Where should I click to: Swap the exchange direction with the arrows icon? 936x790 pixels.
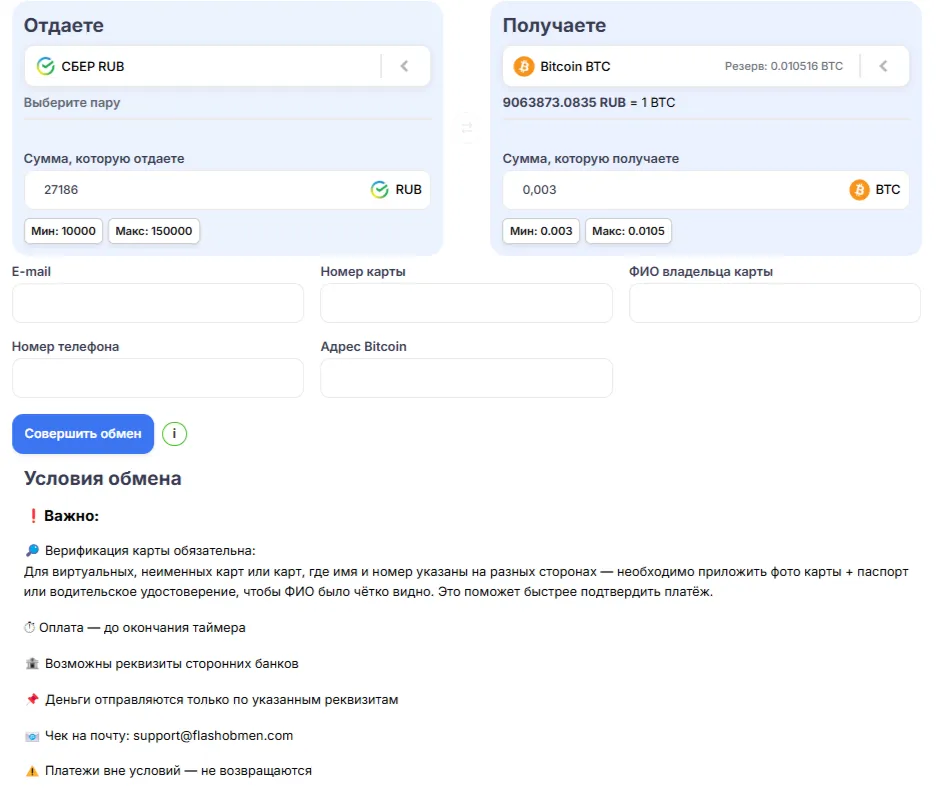tap(467, 127)
